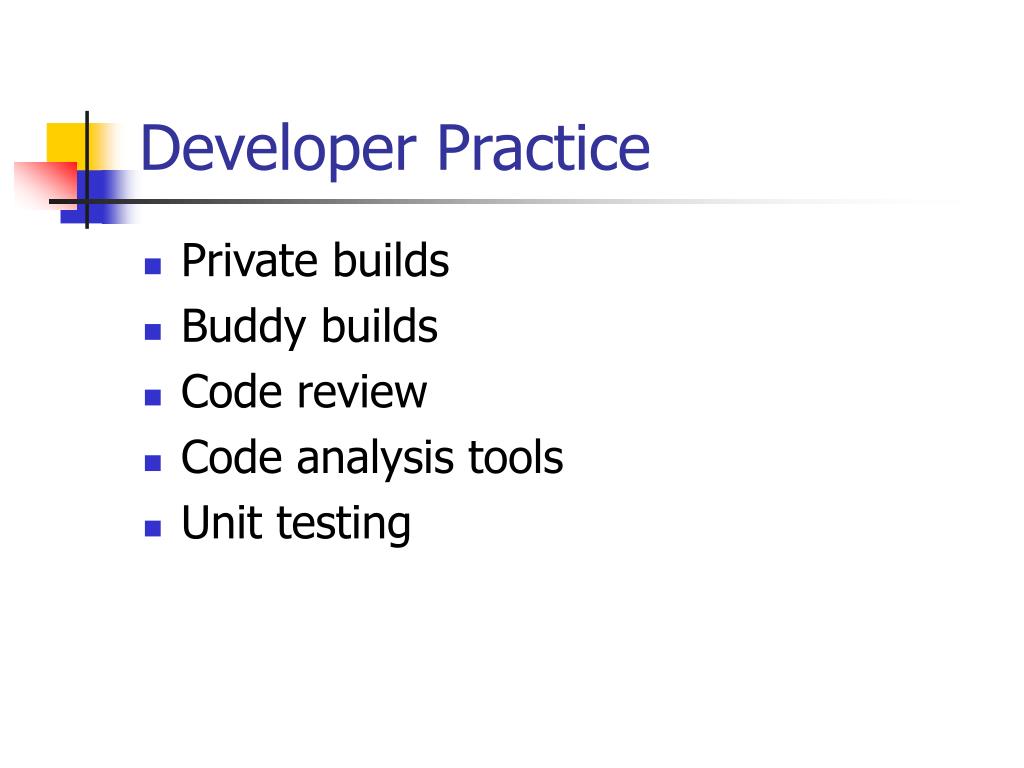This screenshot has height=768, width=1024.
Task: Click the Code analysis tools bullet text
Action: click(372, 458)
